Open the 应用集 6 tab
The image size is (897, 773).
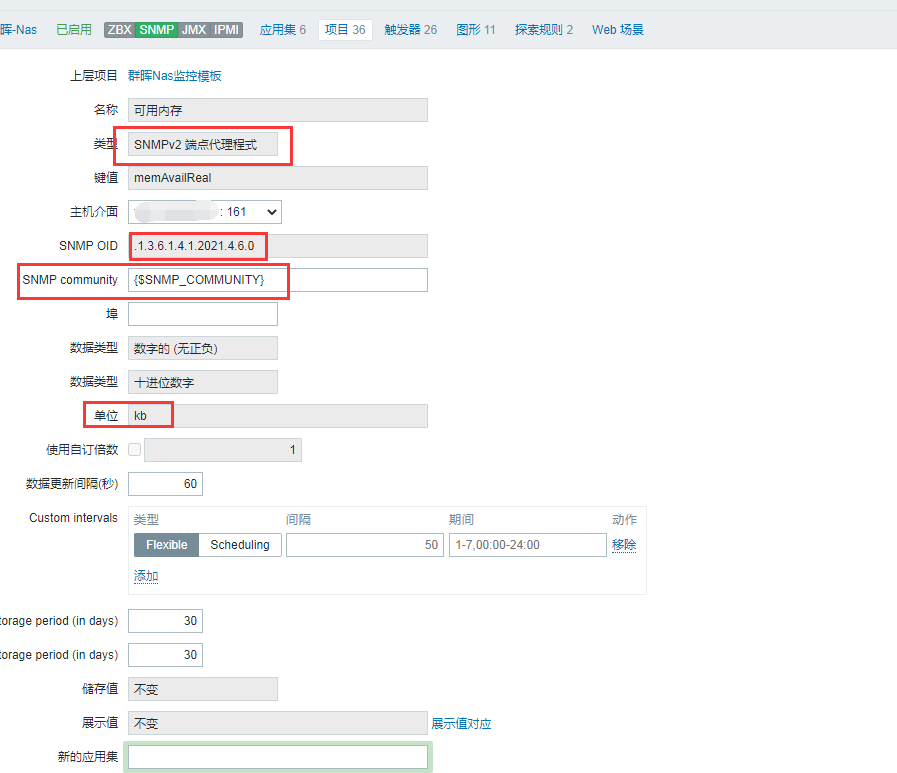tap(283, 30)
